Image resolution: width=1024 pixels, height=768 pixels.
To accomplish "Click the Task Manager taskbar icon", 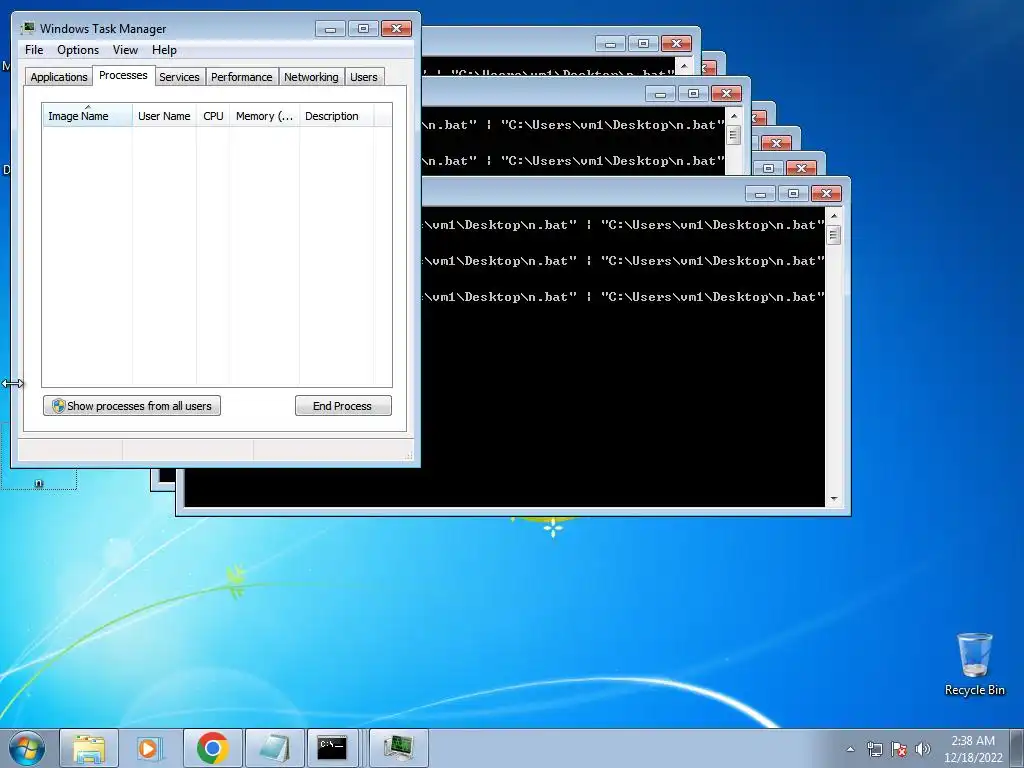I will point(398,748).
